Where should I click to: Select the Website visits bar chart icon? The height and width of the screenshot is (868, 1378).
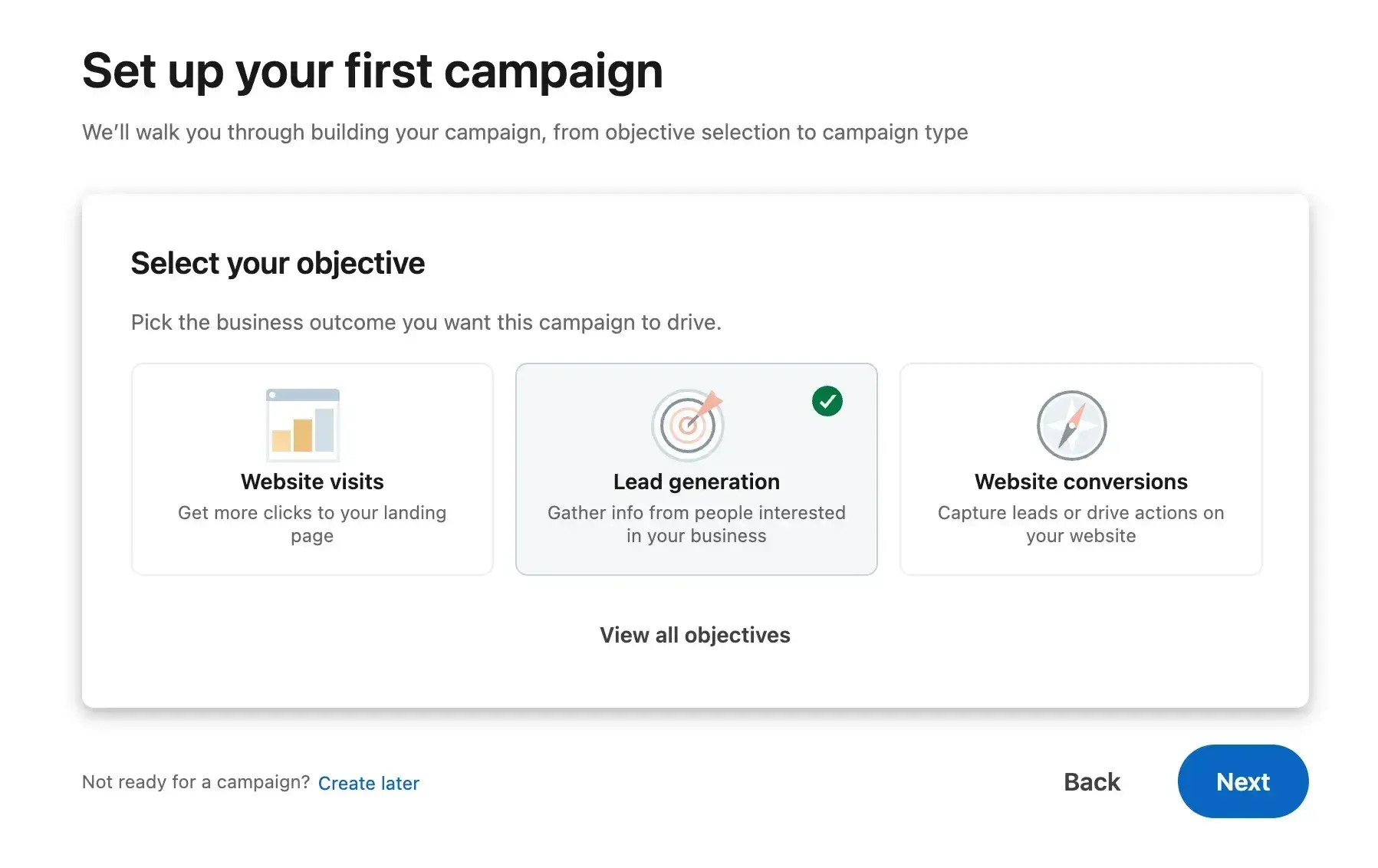coord(303,424)
